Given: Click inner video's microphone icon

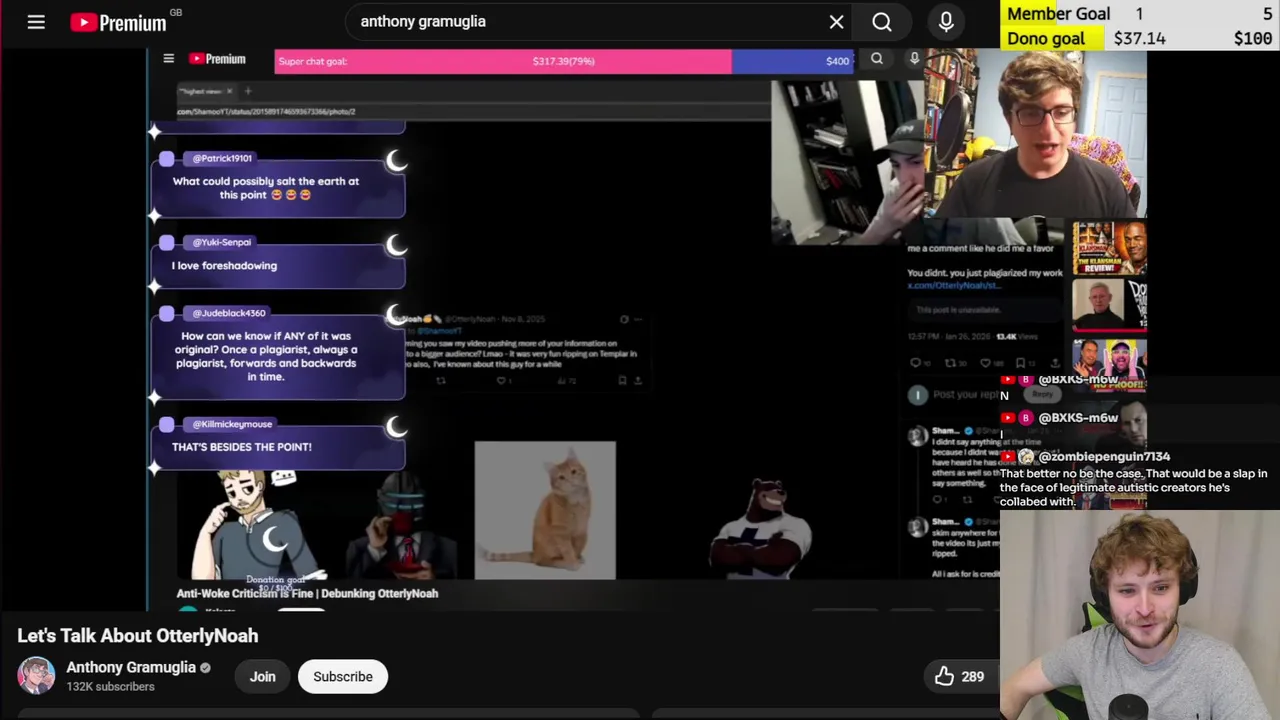Looking at the screenshot, I should (914, 59).
